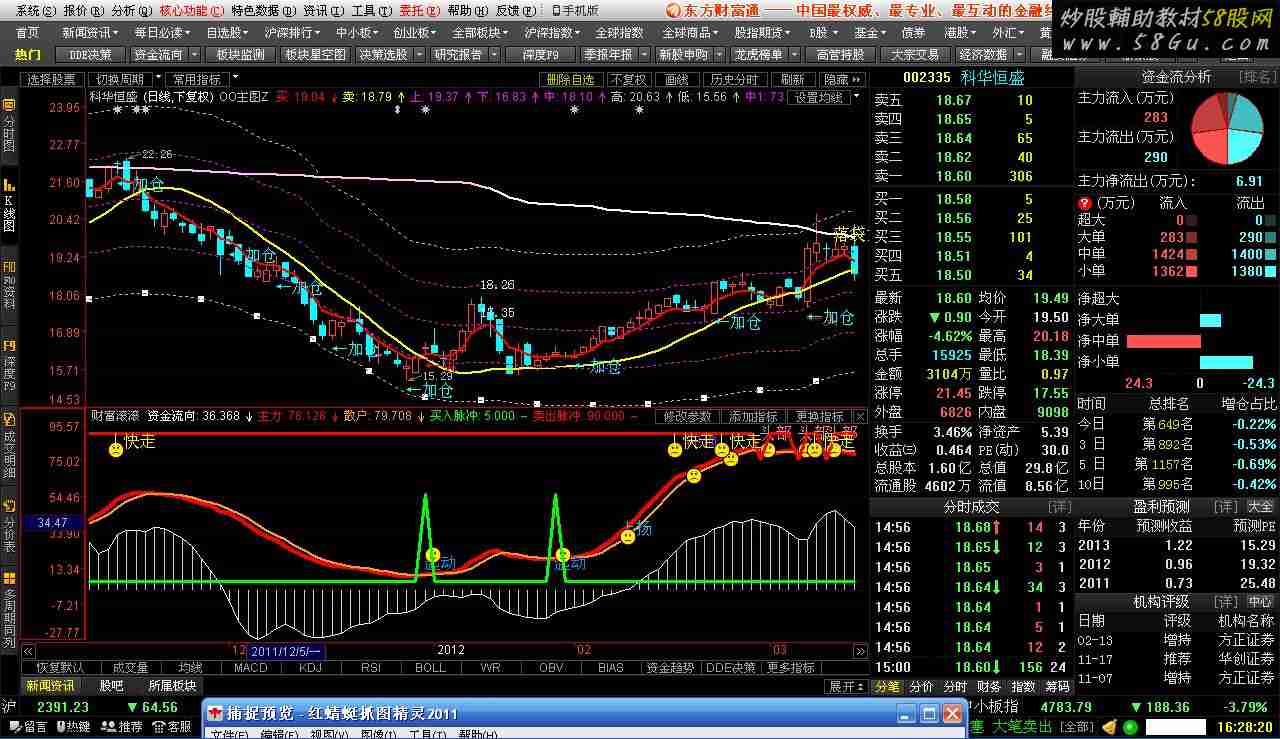Viewport: 1280px width, 739px height.
Task: Toggle 不复权 price adjustment
Action: pyautogui.click(x=629, y=79)
